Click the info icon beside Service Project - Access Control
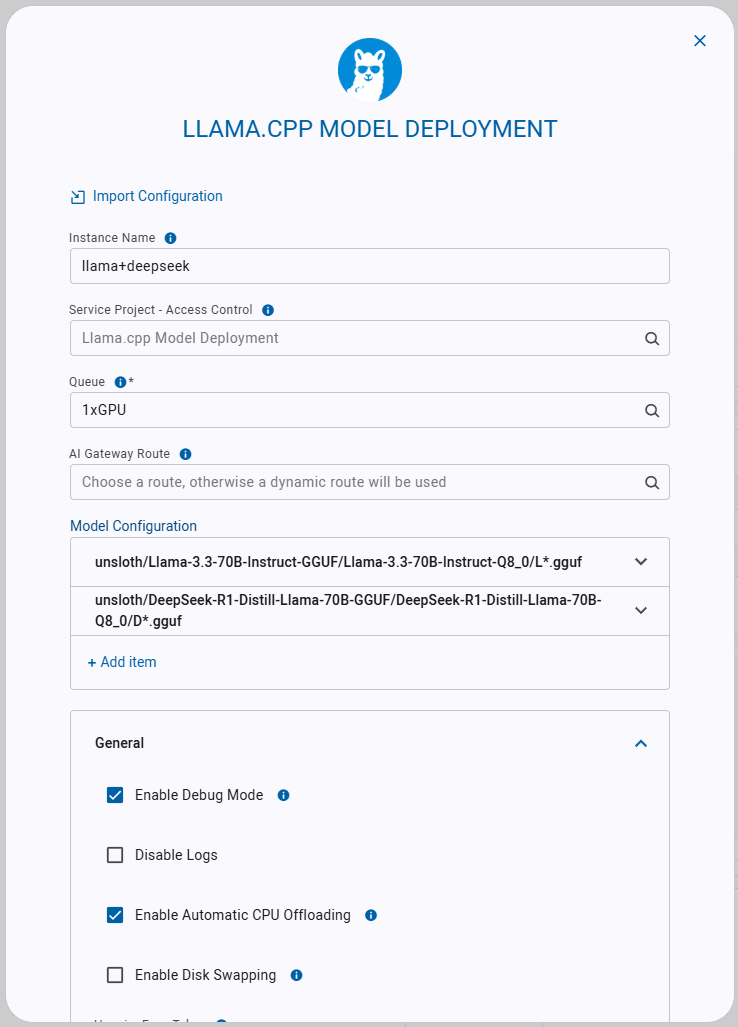The image size is (738, 1027). point(268,310)
